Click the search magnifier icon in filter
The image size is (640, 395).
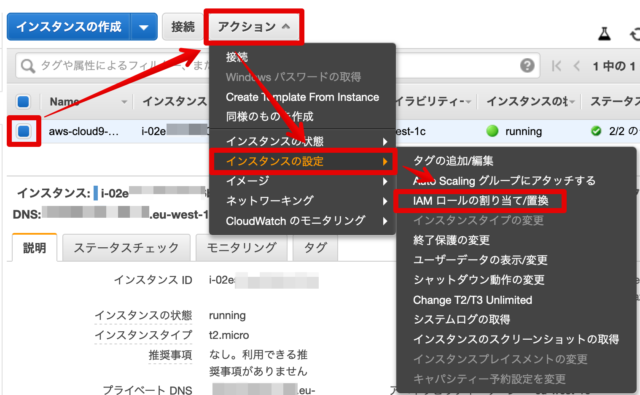point(28,66)
